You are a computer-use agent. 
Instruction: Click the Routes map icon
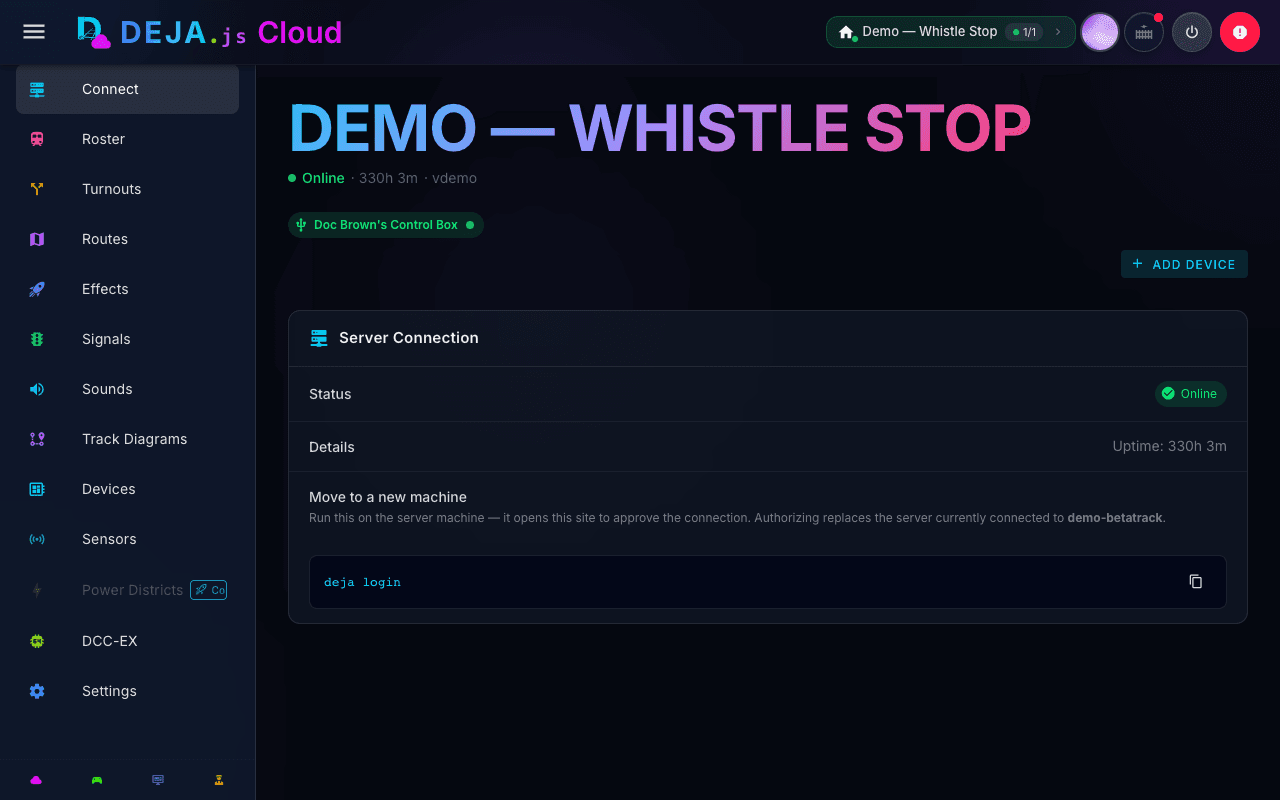coord(37,239)
